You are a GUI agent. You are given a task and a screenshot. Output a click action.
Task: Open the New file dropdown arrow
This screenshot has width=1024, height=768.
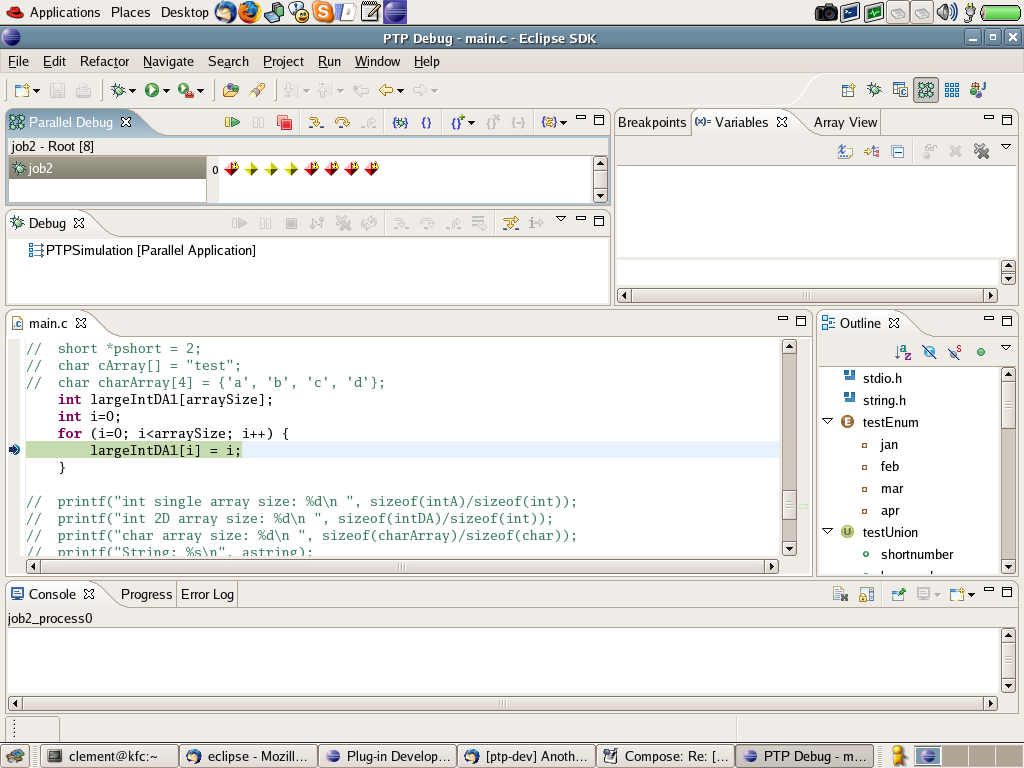point(37,91)
